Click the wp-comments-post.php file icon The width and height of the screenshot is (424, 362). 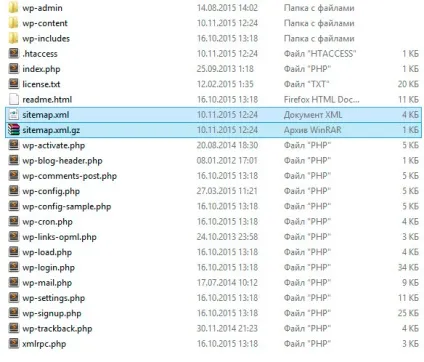pyautogui.click(x=13, y=176)
